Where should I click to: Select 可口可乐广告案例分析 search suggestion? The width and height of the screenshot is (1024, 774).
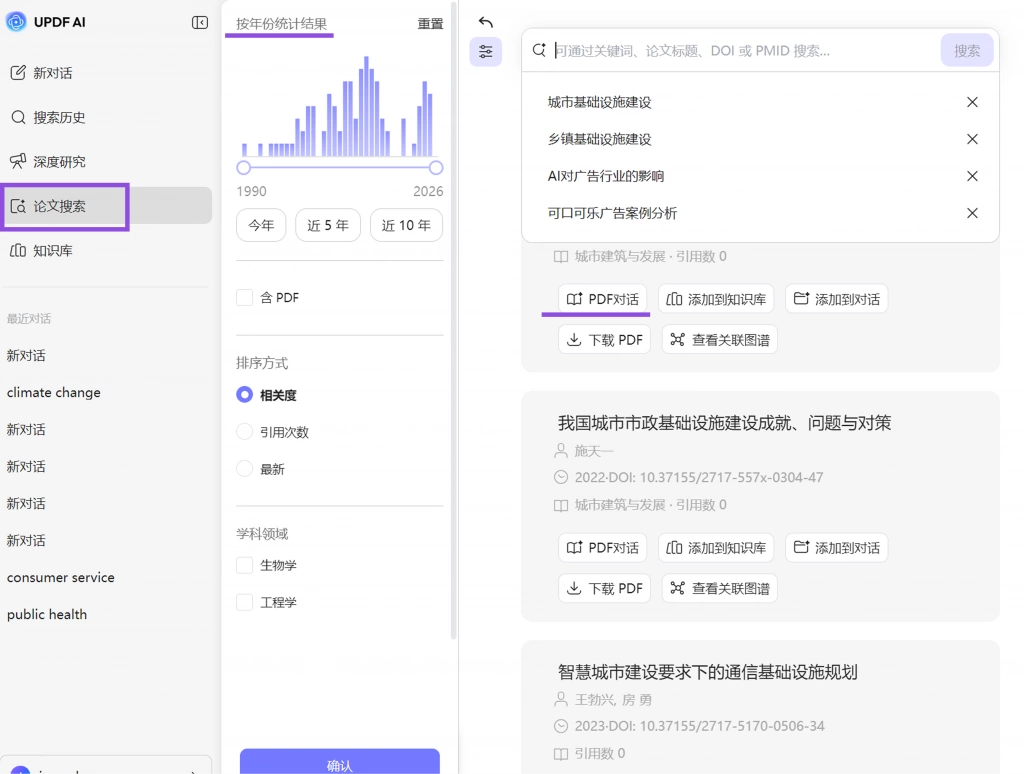pos(613,213)
